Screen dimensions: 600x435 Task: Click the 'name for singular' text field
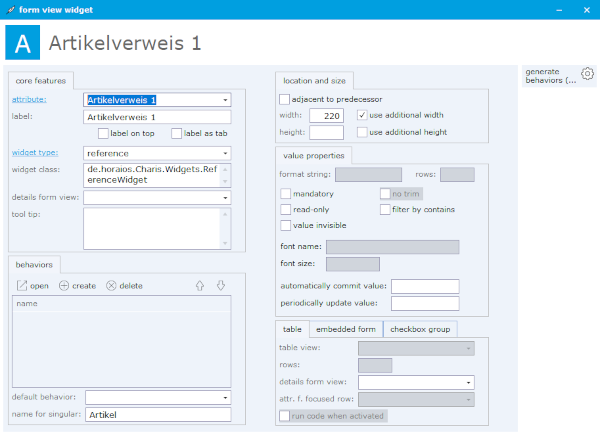pos(157,414)
